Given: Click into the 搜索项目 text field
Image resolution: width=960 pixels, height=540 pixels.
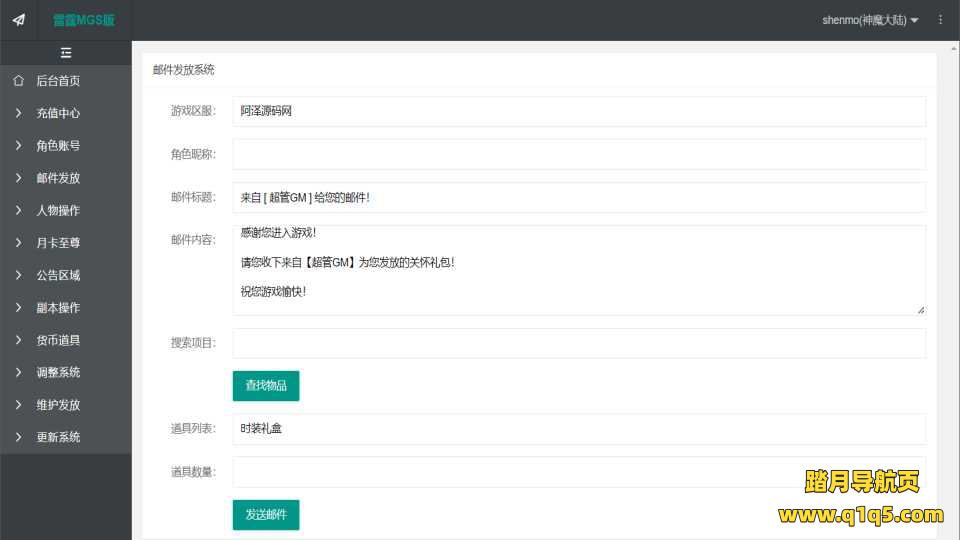Looking at the screenshot, I should tap(579, 343).
